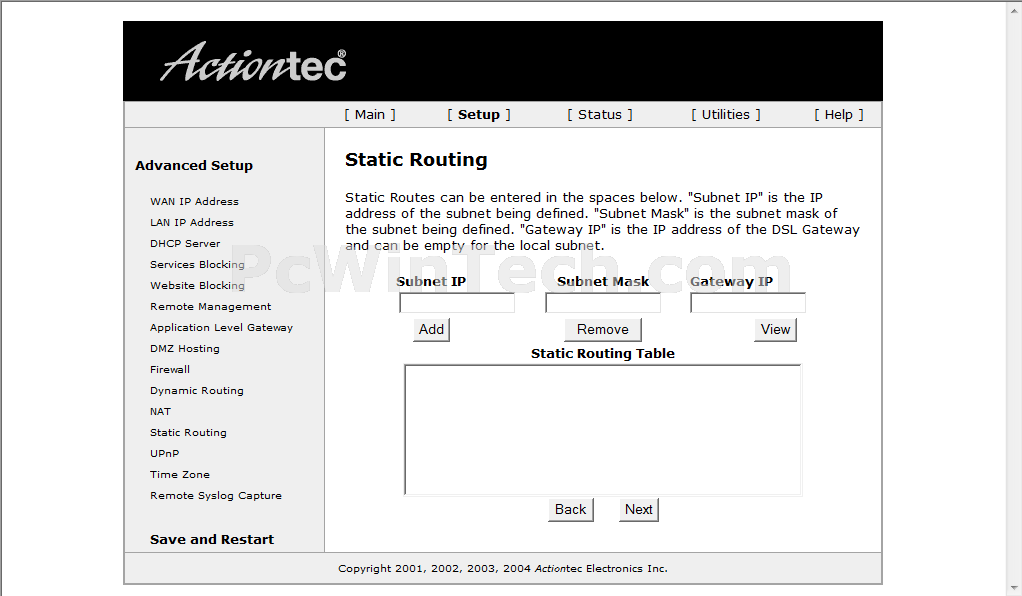Open Website Blocking page
This screenshot has width=1022, height=596.
coord(197,285)
